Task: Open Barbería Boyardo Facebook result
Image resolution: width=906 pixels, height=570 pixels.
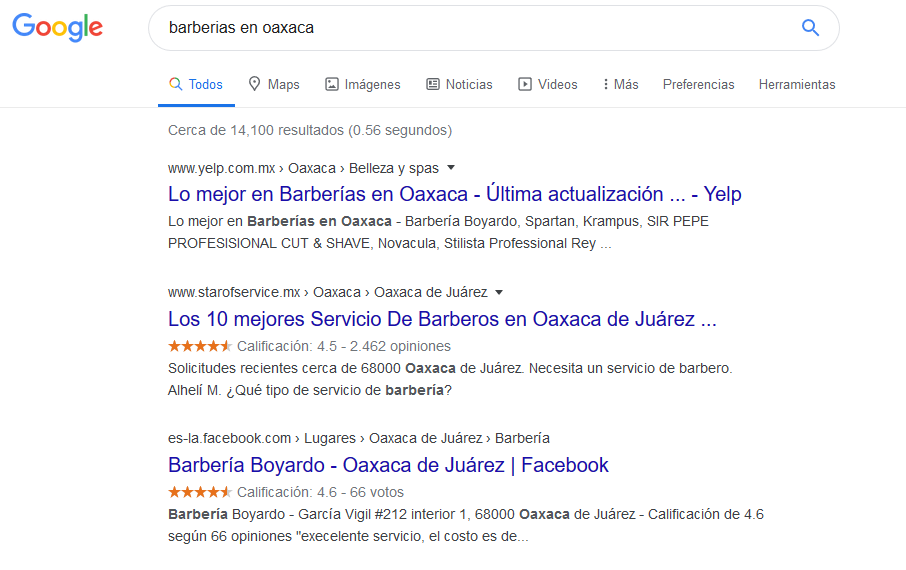Action: coord(388,465)
